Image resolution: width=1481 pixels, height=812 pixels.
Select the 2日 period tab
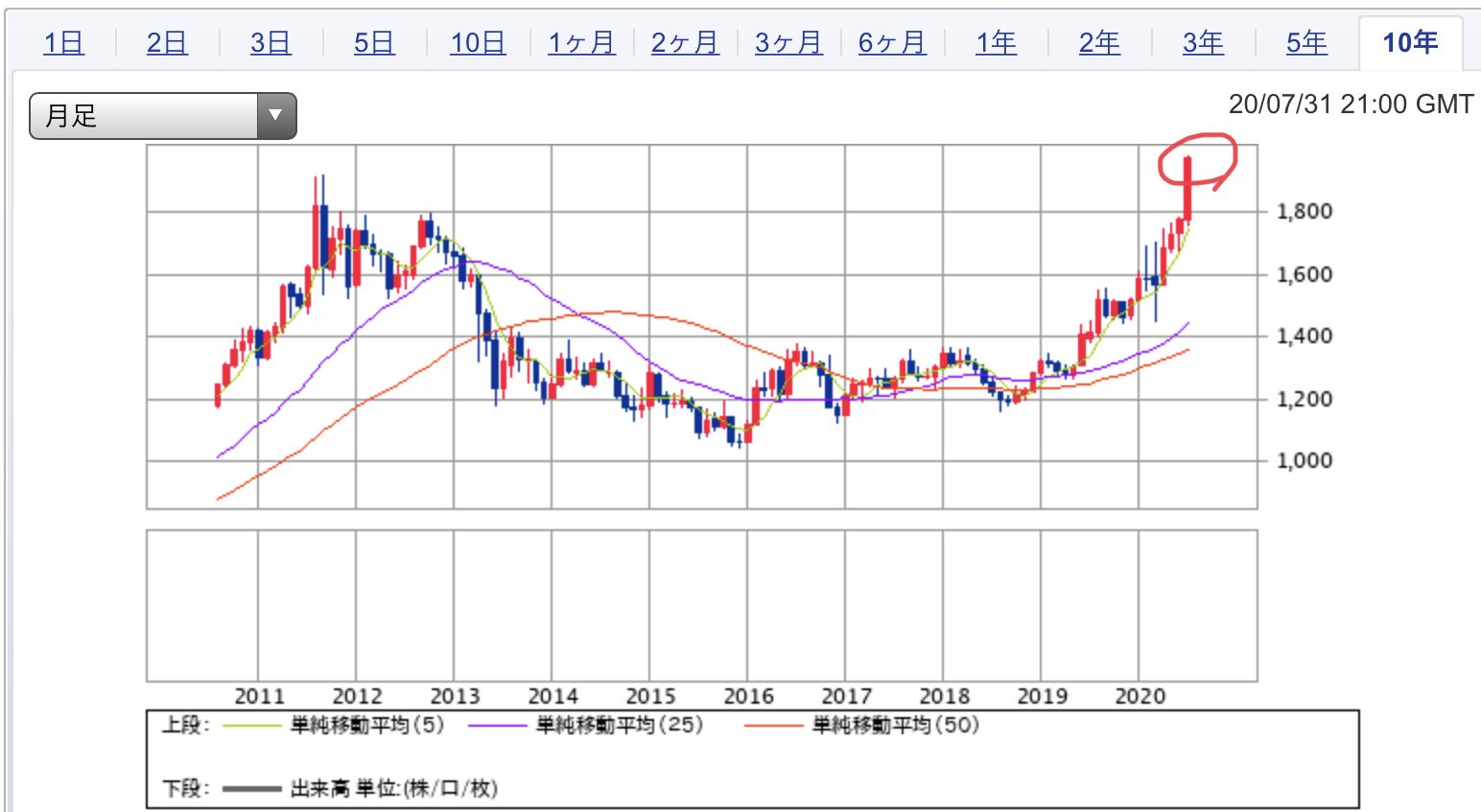tap(167, 42)
